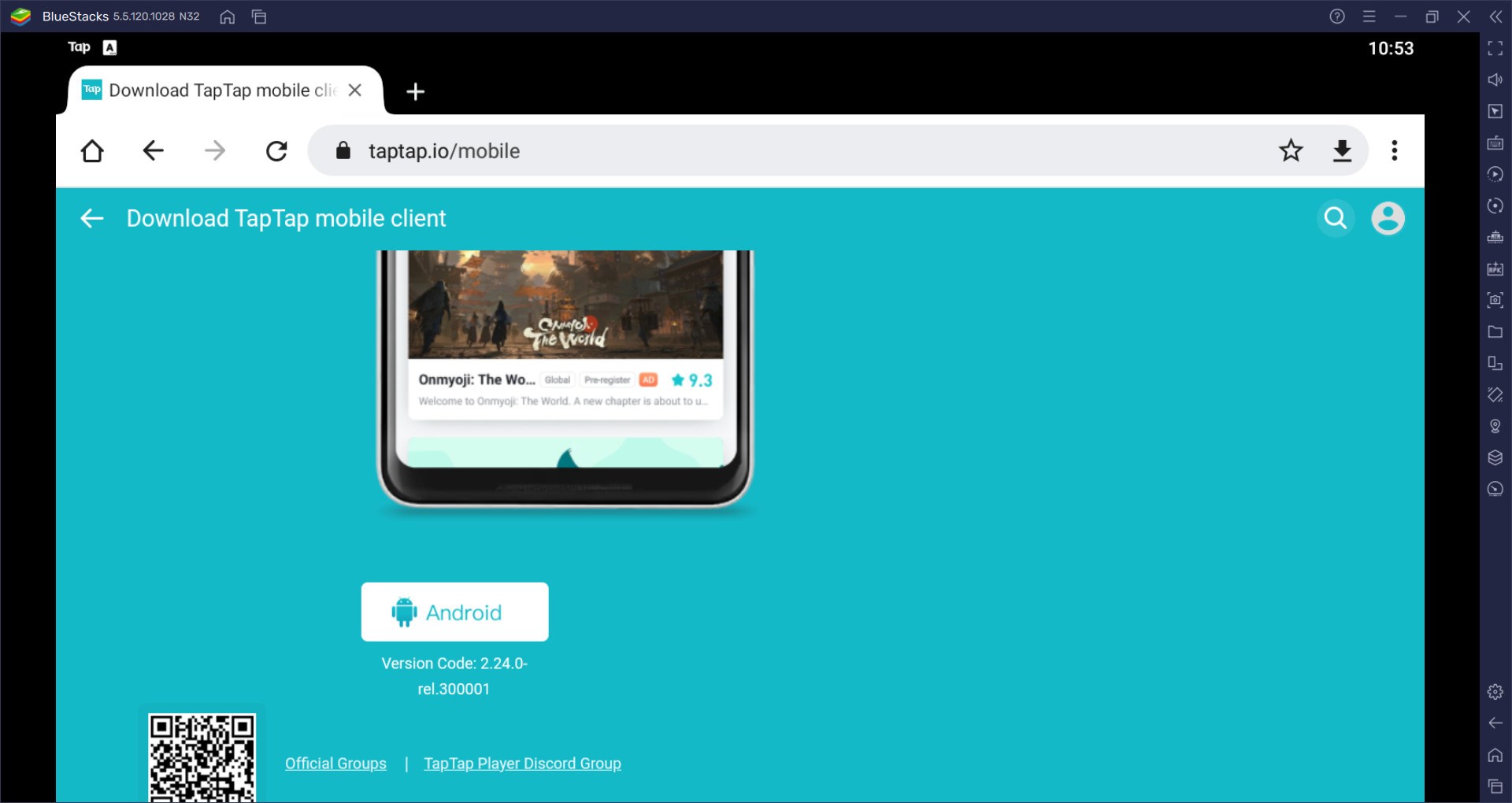Viewport: 1512px width, 803px height.
Task: Open BlueStacks settings gear icon
Action: pos(1495,692)
